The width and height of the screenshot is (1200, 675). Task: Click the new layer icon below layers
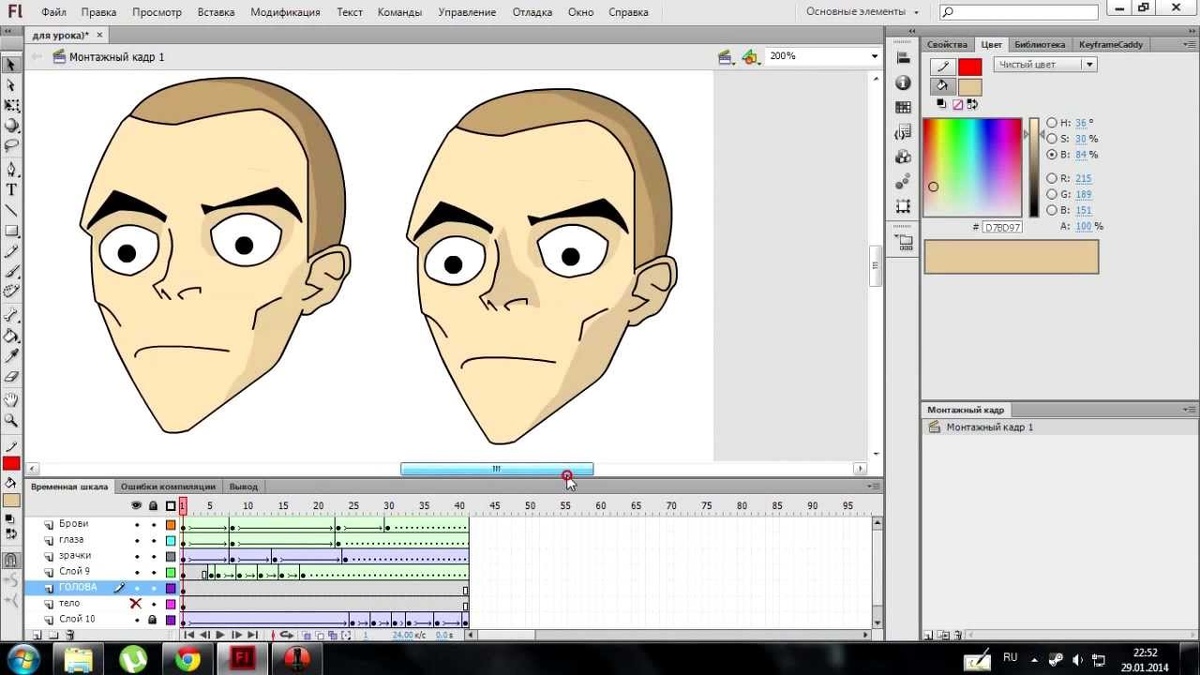pyautogui.click(x=37, y=635)
